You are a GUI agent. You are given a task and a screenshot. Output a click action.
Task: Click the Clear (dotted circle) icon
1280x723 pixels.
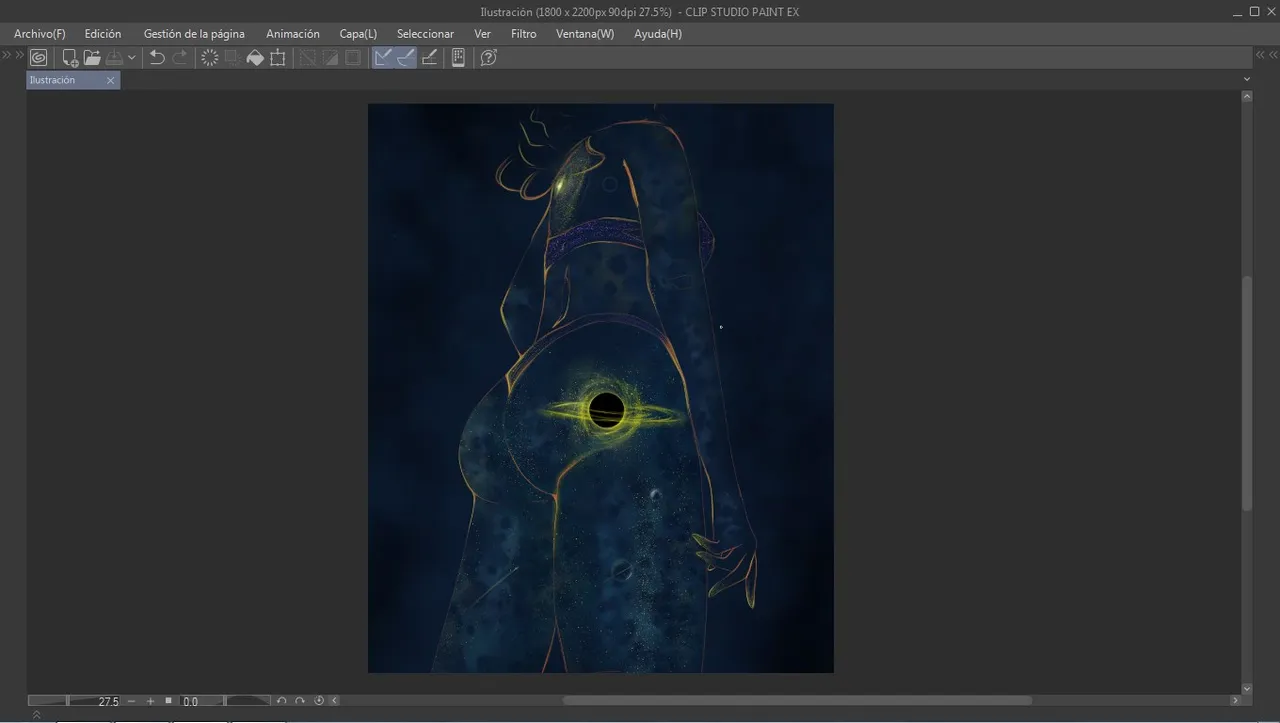(210, 58)
